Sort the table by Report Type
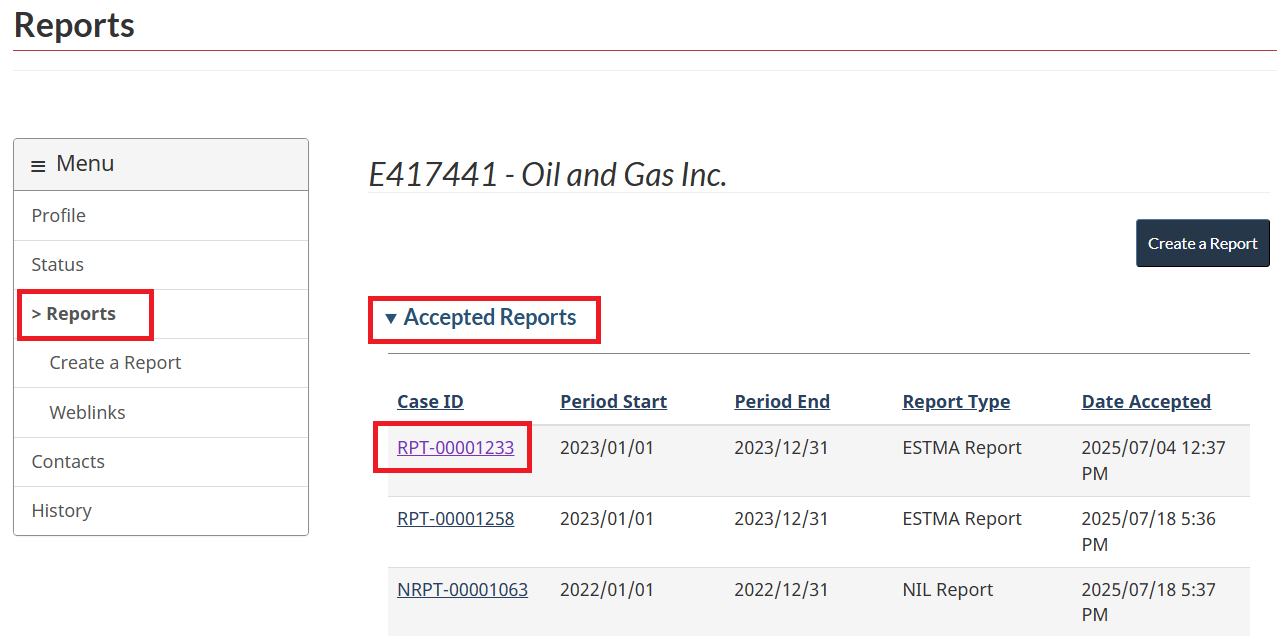This screenshot has width=1277, height=636. (x=956, y=401)
